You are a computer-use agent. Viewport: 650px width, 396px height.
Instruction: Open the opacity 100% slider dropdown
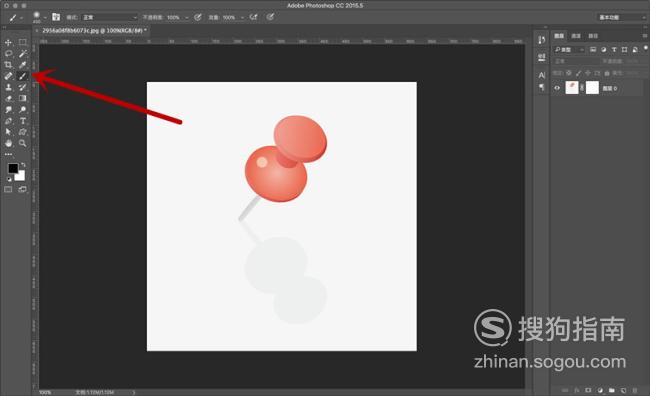click(x=187, y=17)
